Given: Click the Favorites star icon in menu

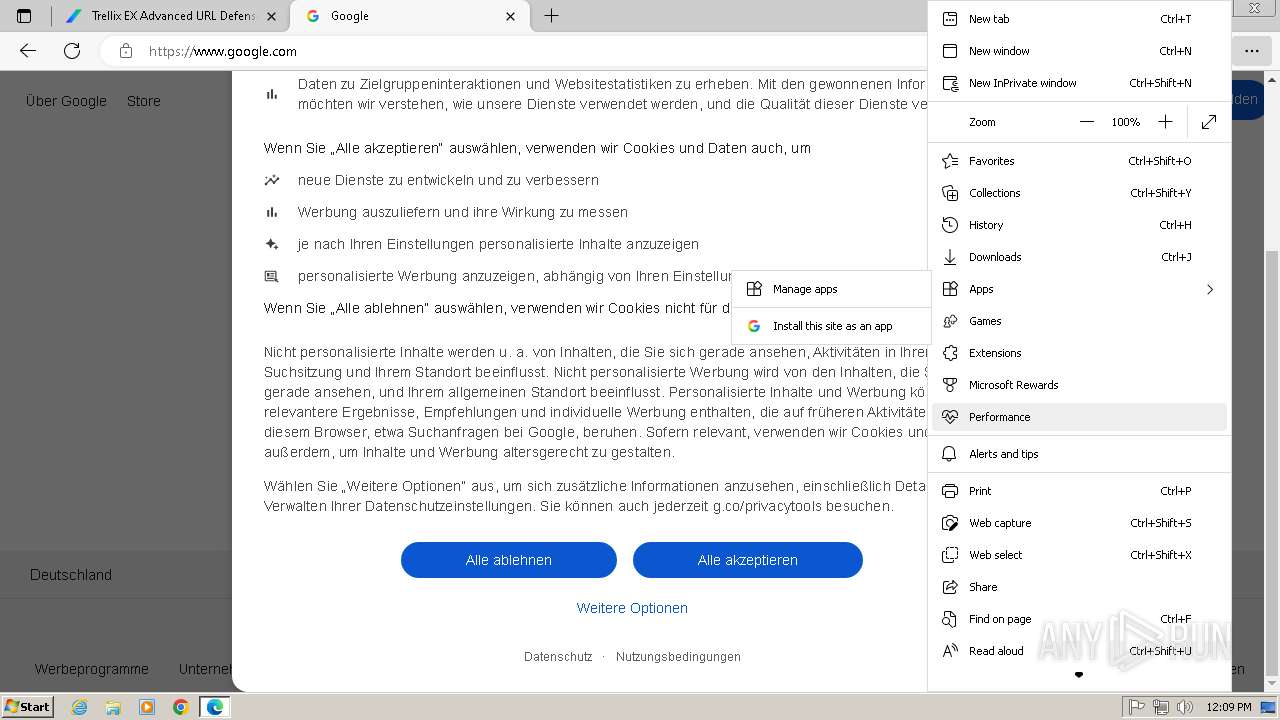Looking at the screenshot, I should click(x=950, y=161).
